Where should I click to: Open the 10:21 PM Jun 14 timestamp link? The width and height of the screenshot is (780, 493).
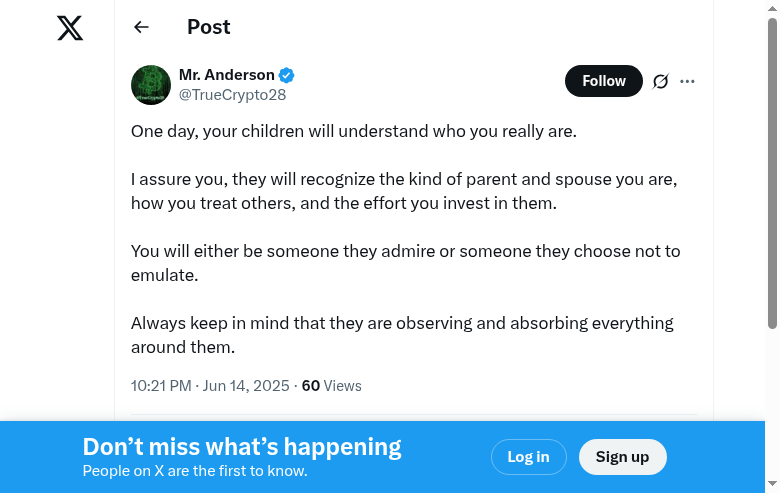coord(210,386)
